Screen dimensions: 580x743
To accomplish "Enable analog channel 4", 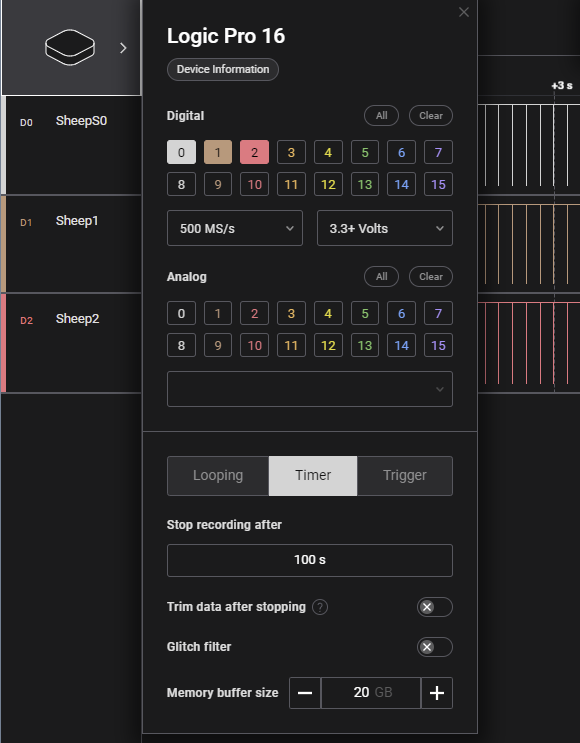I will [x=328, y=313].
